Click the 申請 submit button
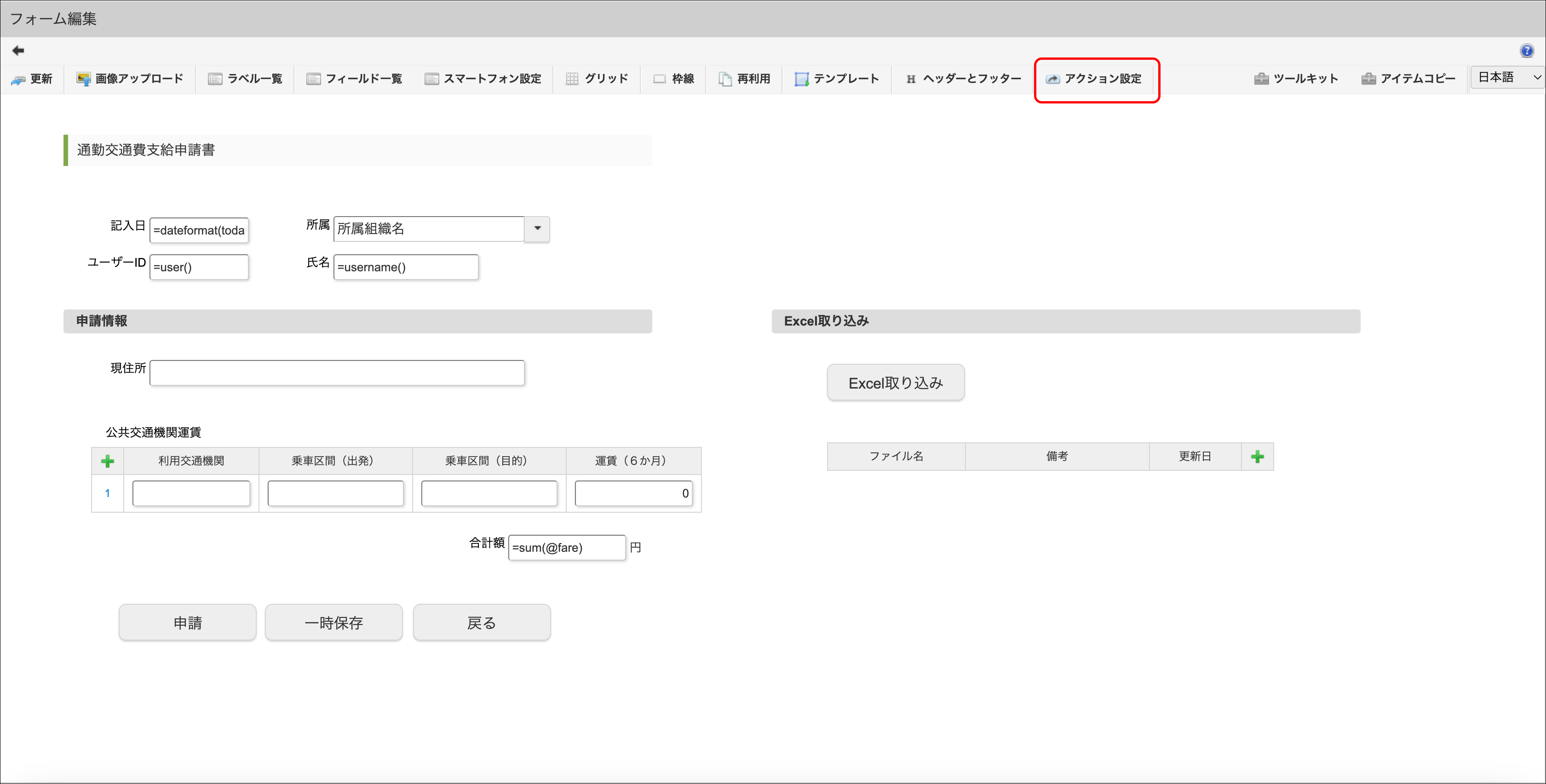Screen dimensions: 1546x784 pyautogui.click(x=187, y=623)
